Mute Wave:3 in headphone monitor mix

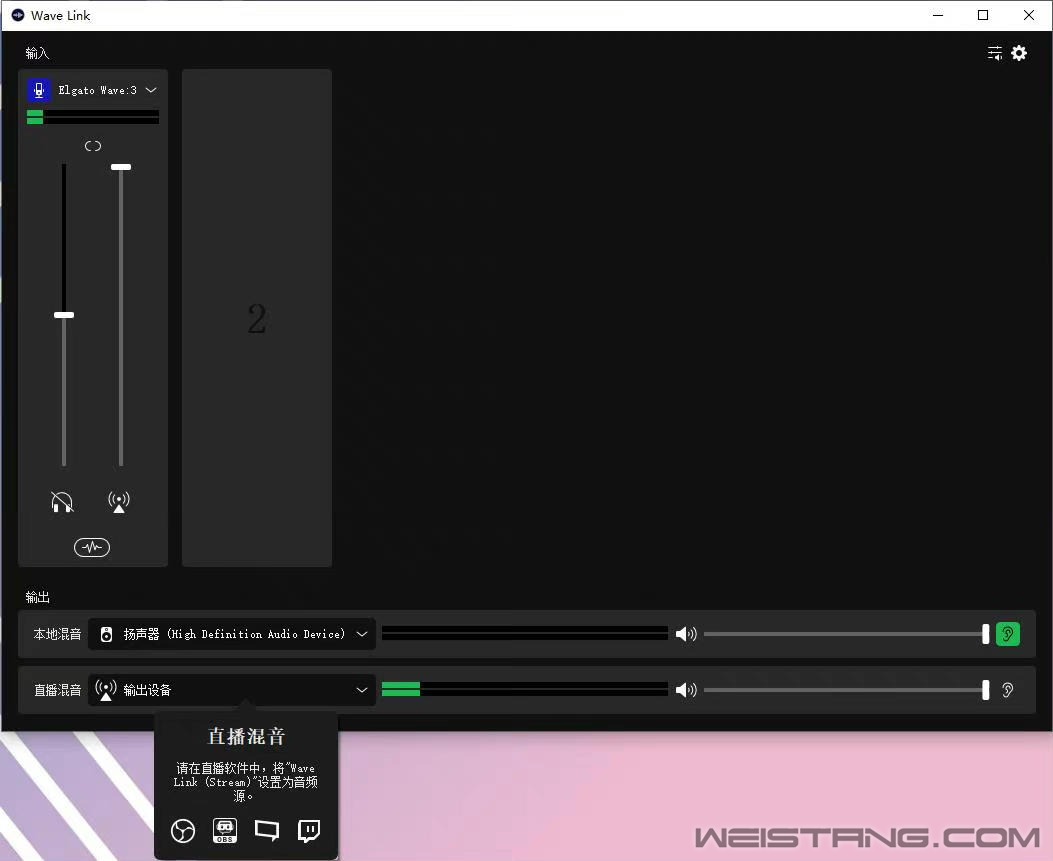tap(62, 502)
